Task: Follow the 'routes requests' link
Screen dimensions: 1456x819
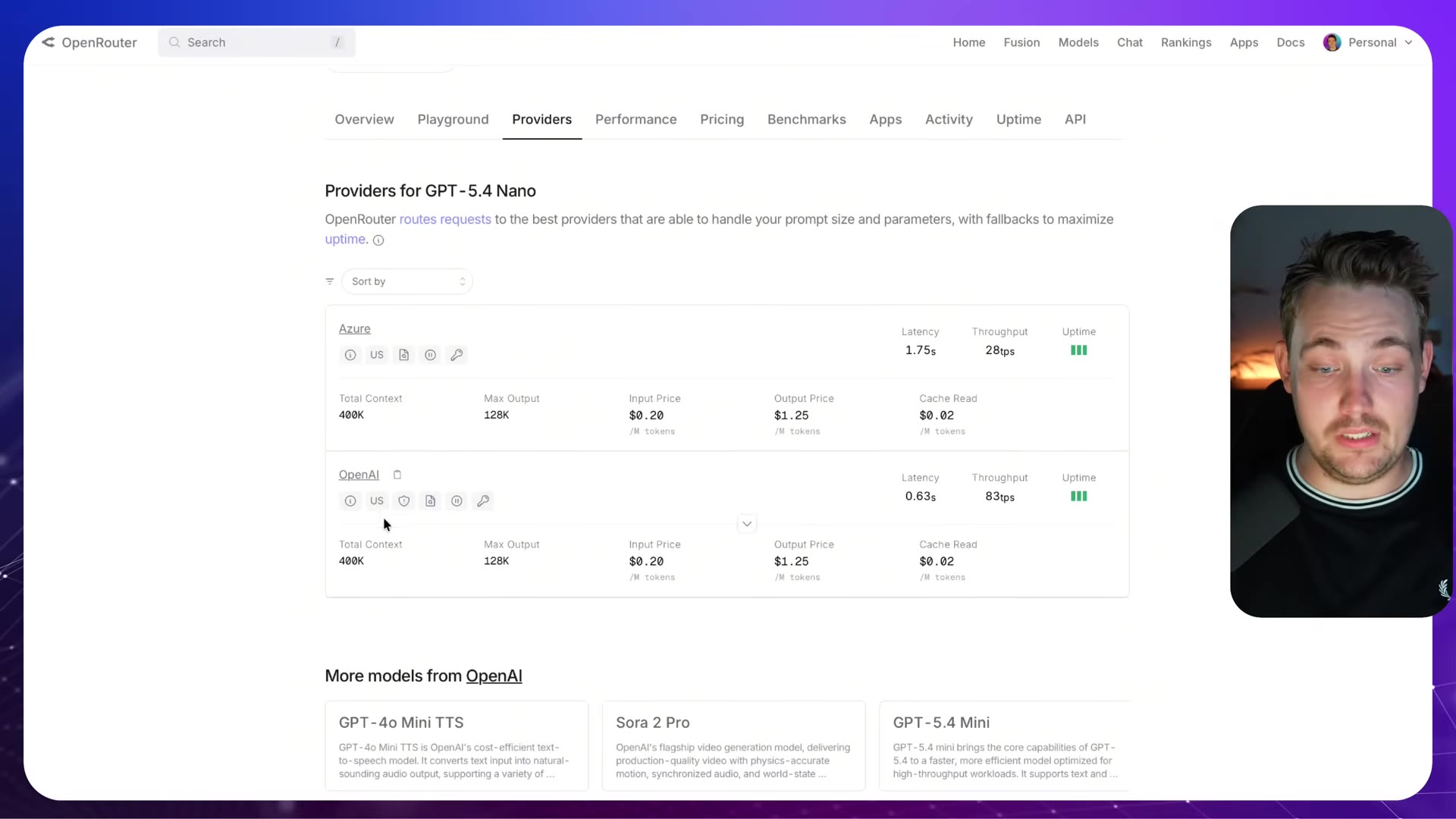Action: (x=445, y=219)
